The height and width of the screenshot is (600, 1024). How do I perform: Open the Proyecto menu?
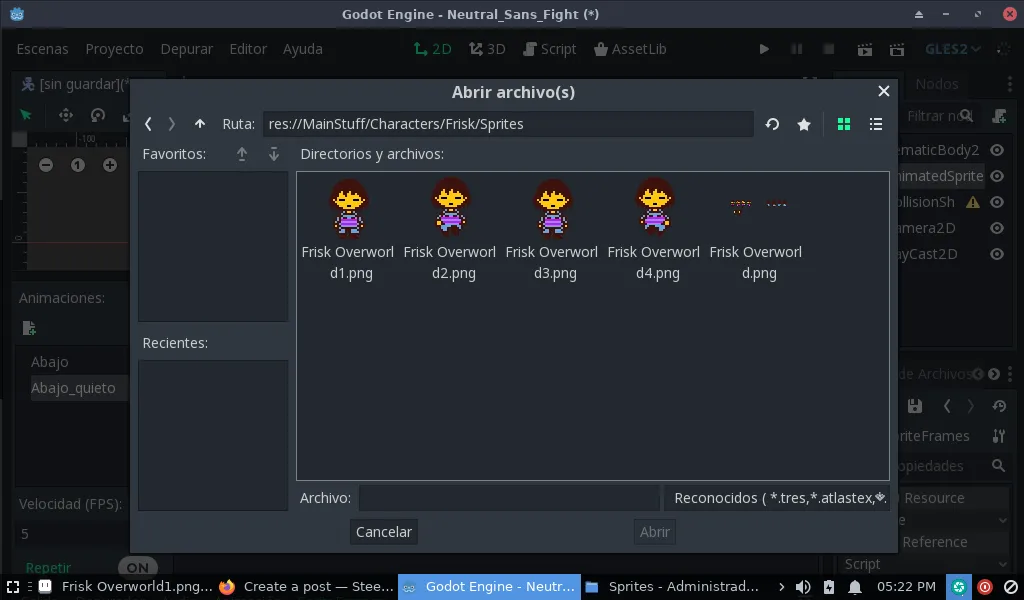[x=114, y=49]
